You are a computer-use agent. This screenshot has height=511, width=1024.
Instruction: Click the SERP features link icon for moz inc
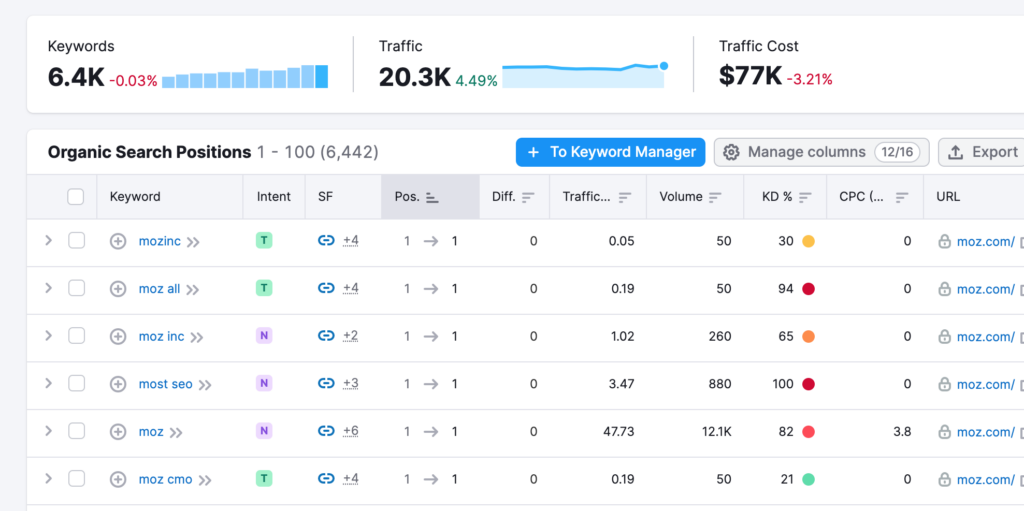tap(326, 336)
